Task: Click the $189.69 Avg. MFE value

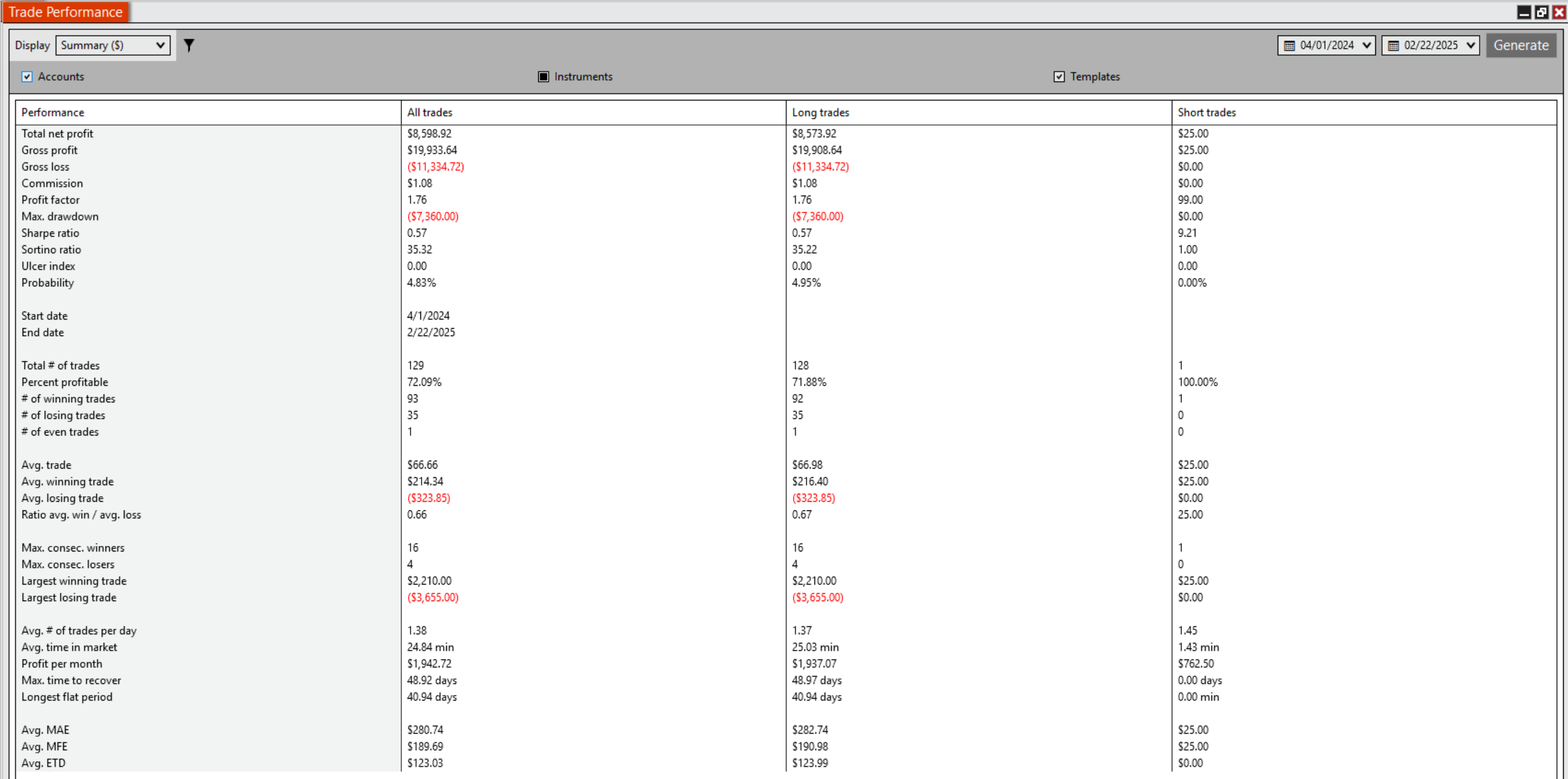Action: pyautogui.click(x=425, y=746)
